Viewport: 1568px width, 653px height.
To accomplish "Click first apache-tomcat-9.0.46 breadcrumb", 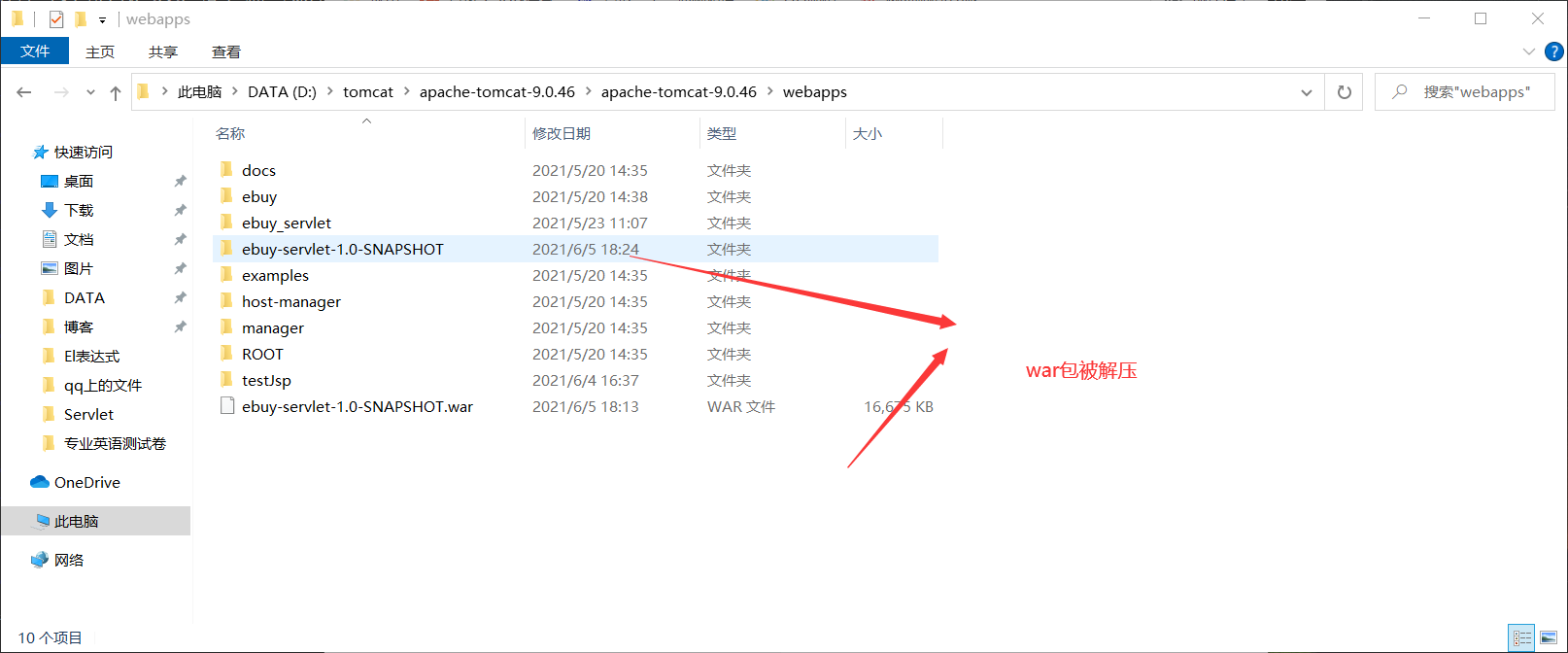I will tap(497, 91).
